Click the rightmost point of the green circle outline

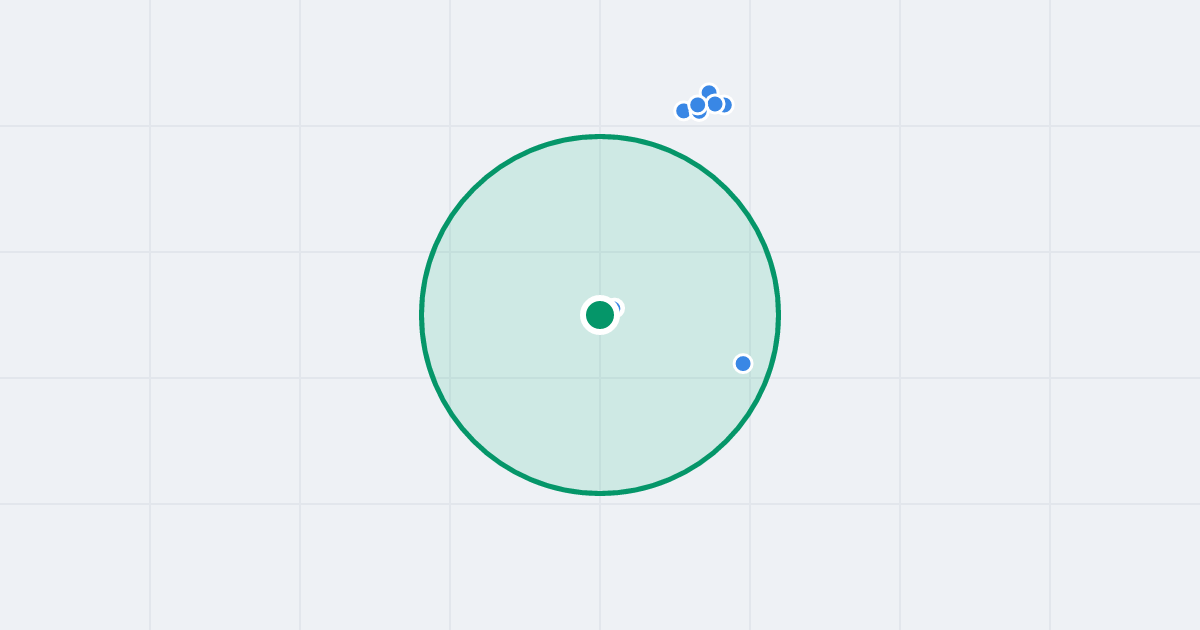(779, 315)
